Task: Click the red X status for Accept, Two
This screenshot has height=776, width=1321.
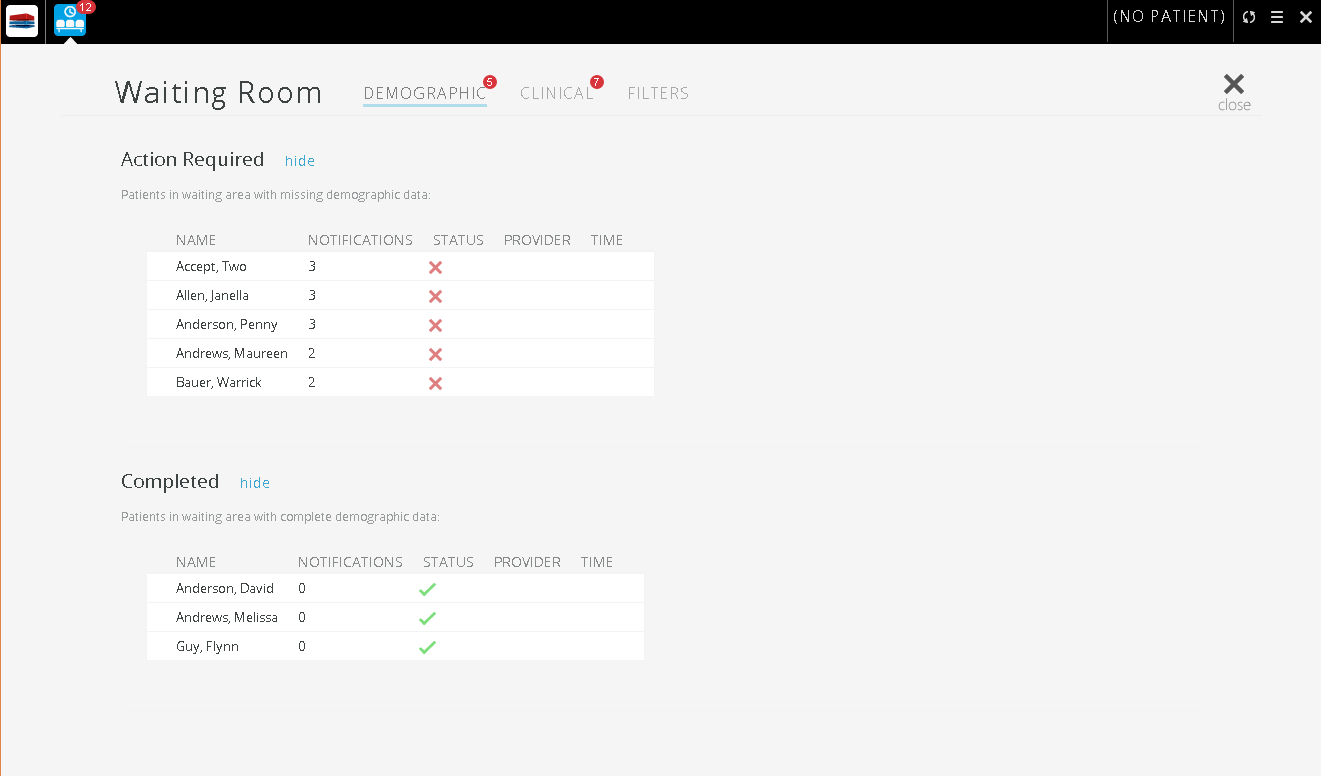Action: [x=435, y=267]
